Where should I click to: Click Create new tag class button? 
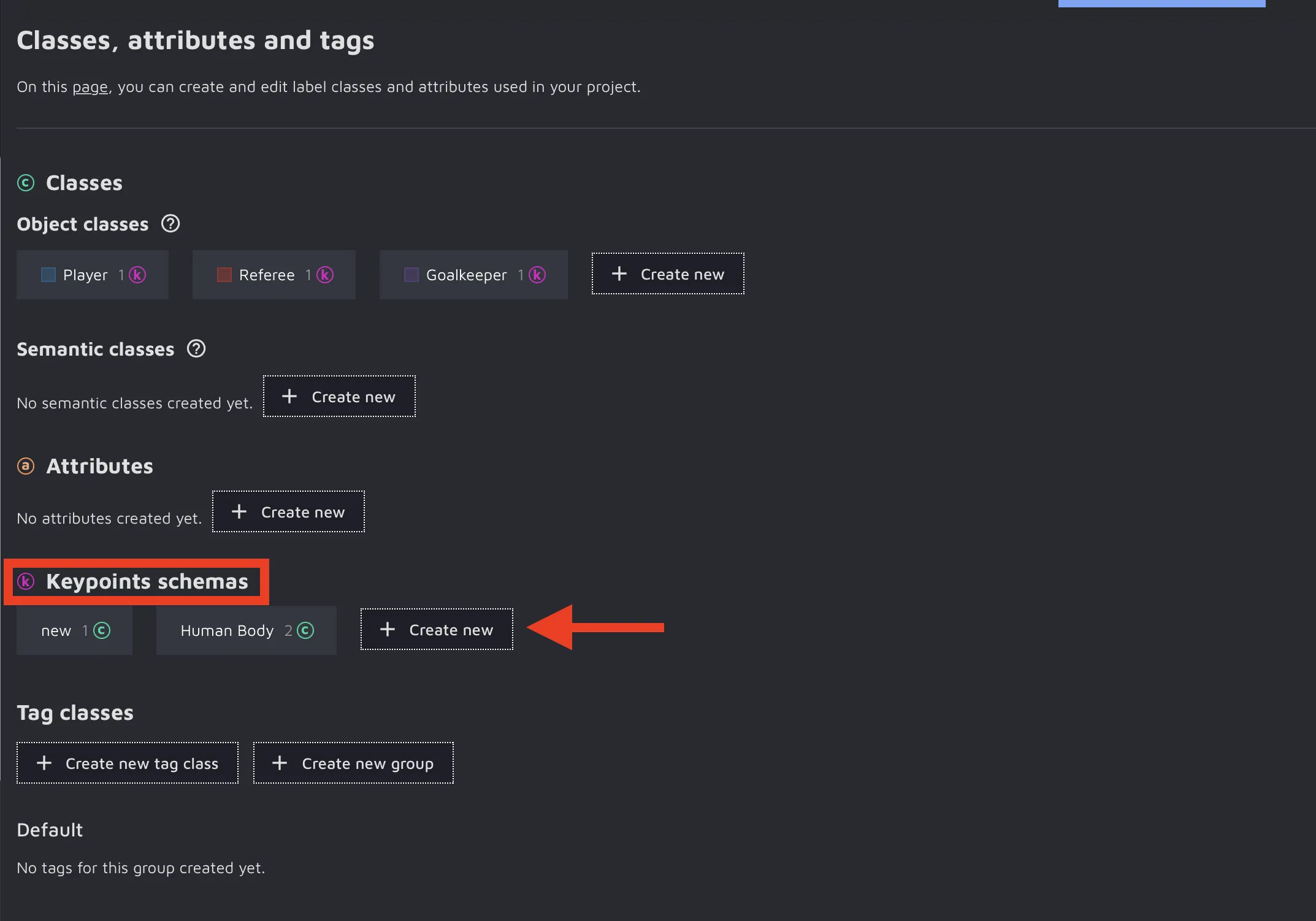(128, 763)
